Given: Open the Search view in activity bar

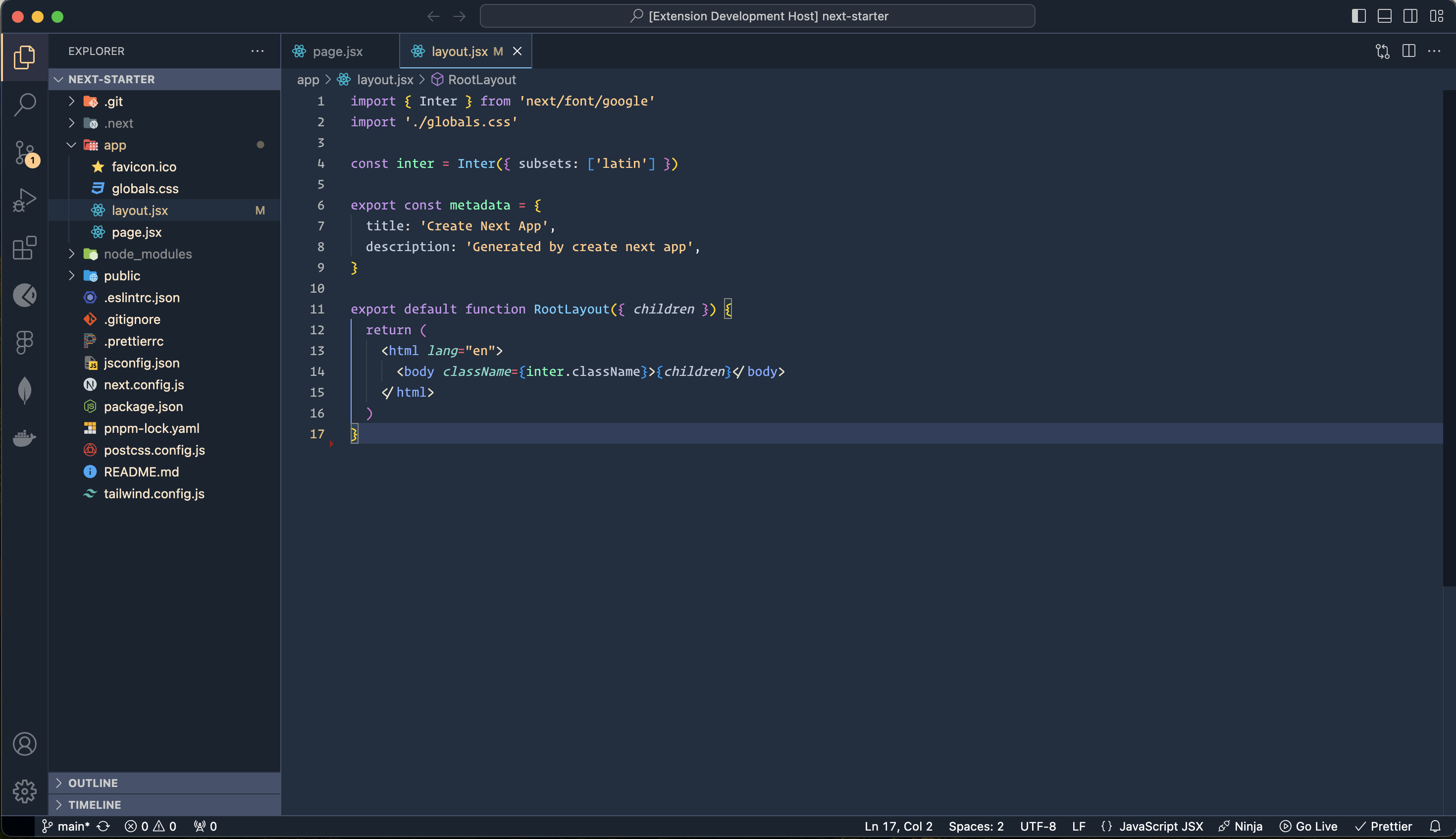Looking at the screenshot, I should (24, 105).
